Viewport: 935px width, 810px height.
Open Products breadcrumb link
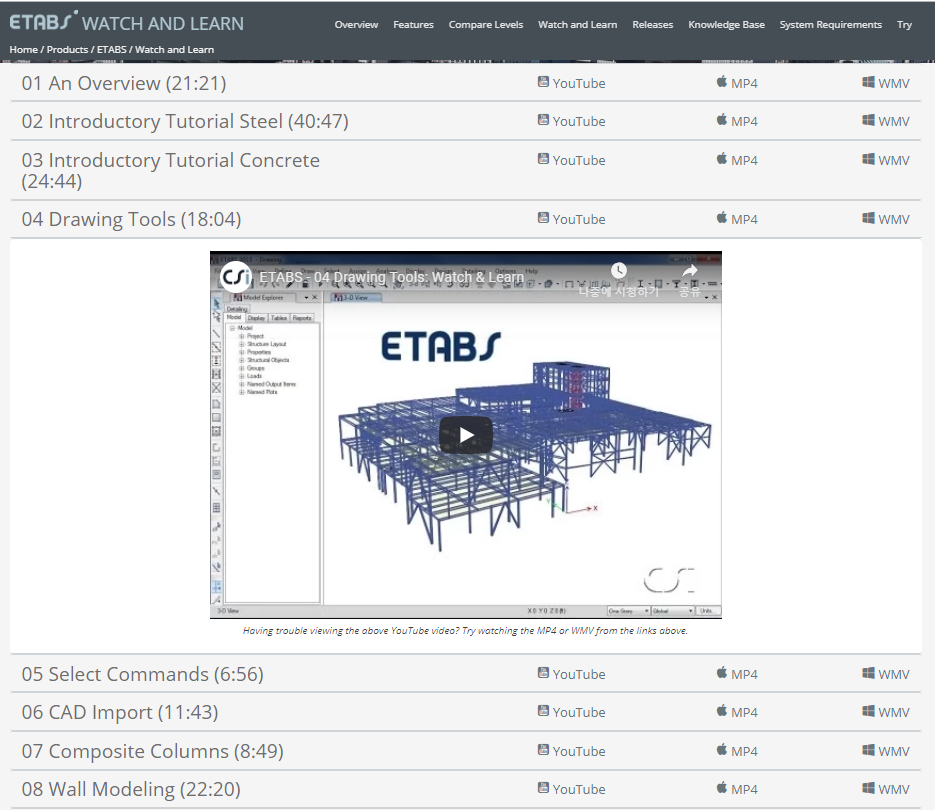[x=67, y=50]
